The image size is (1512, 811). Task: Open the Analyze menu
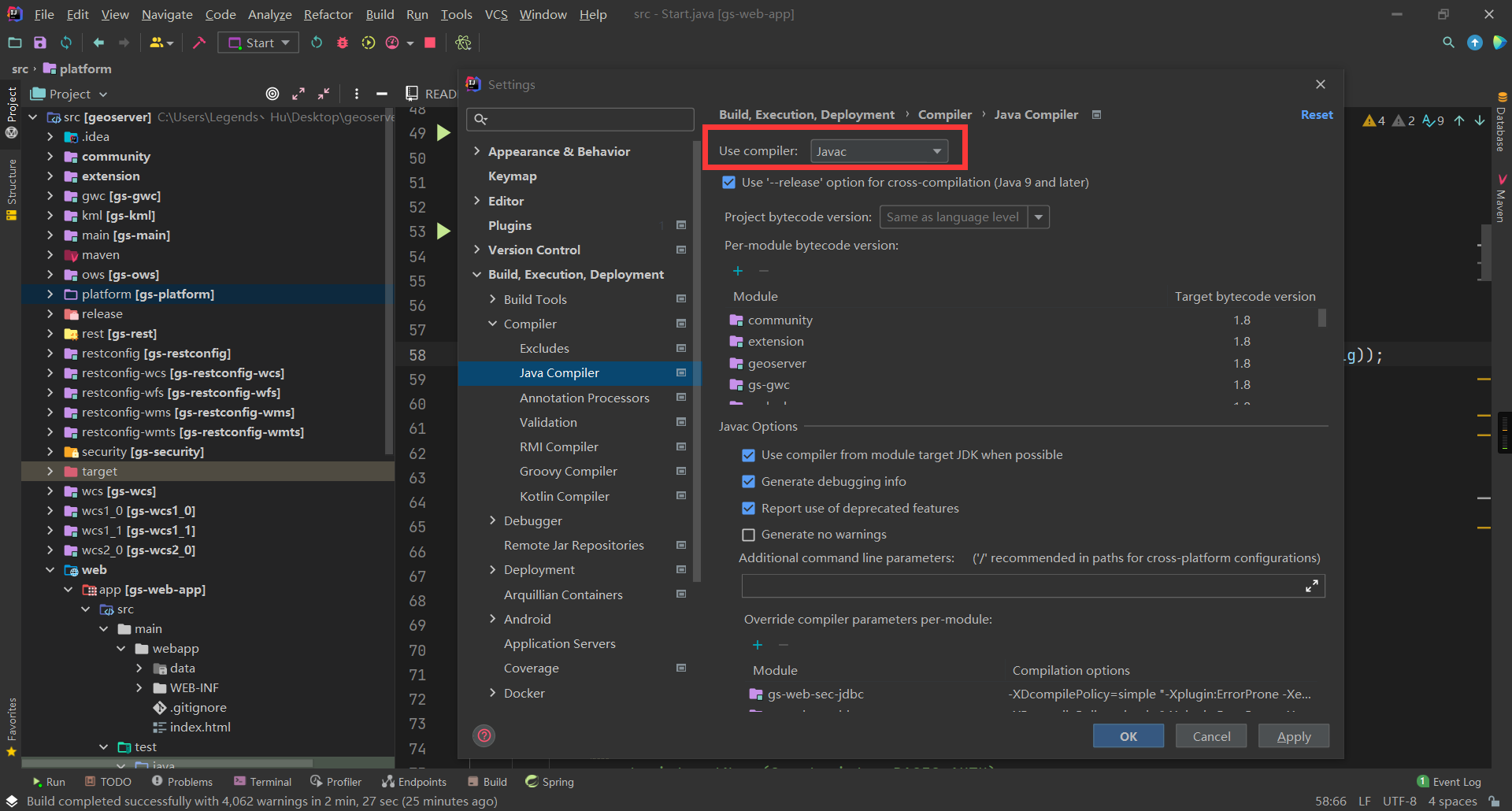[x=269, y=14]
